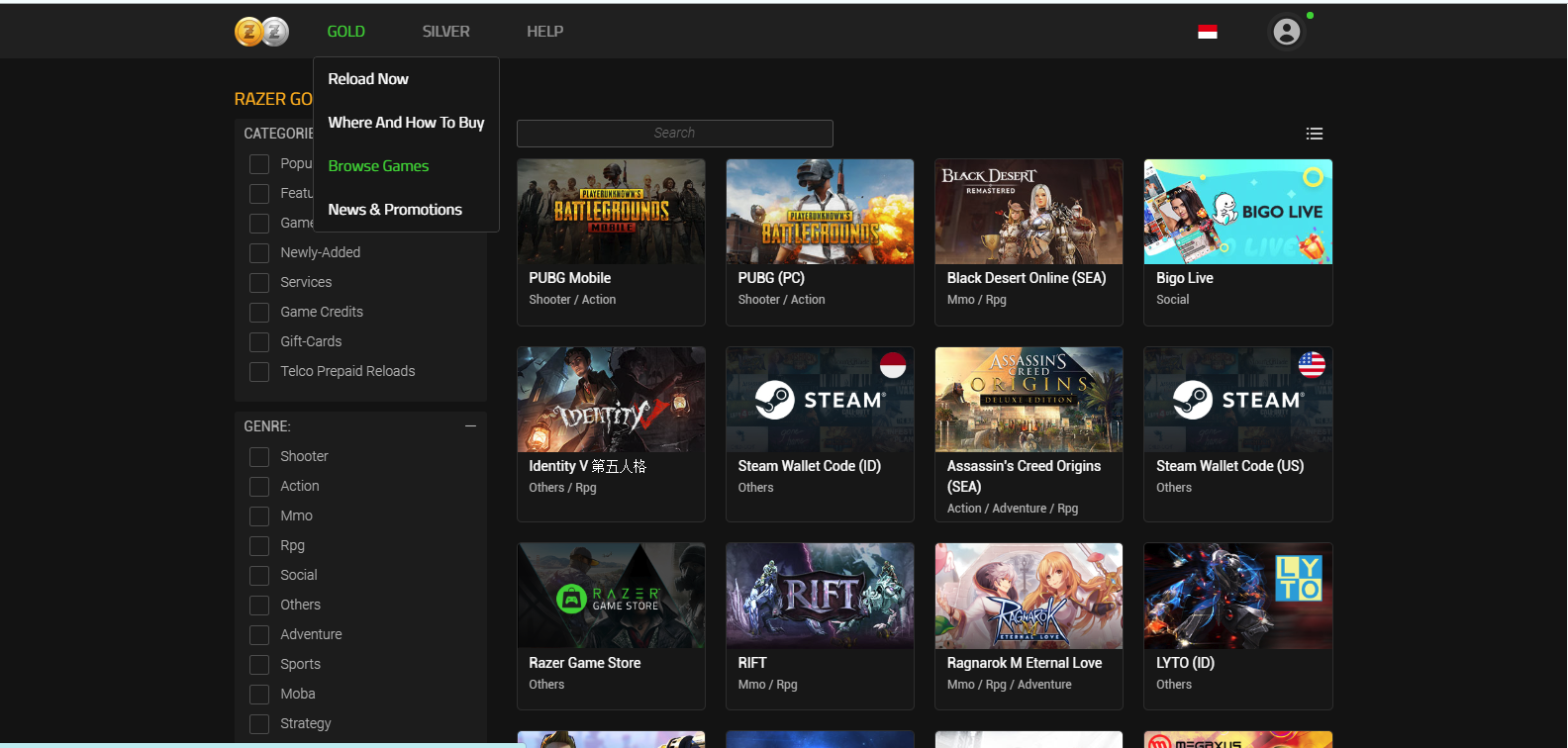1568x748 pixels.
Task: Open the RIFT game thumbnail
Action: coord(820,596)
